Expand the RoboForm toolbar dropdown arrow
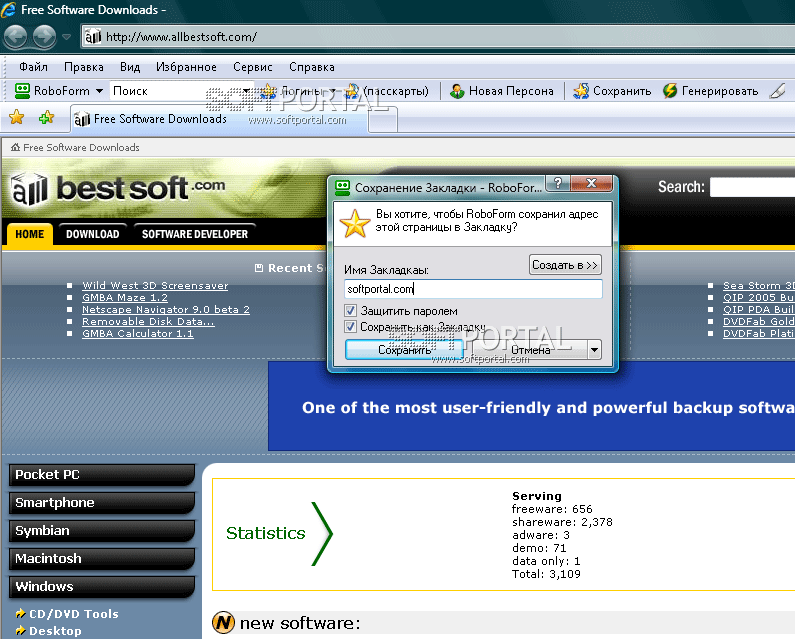 pos(99,91)
